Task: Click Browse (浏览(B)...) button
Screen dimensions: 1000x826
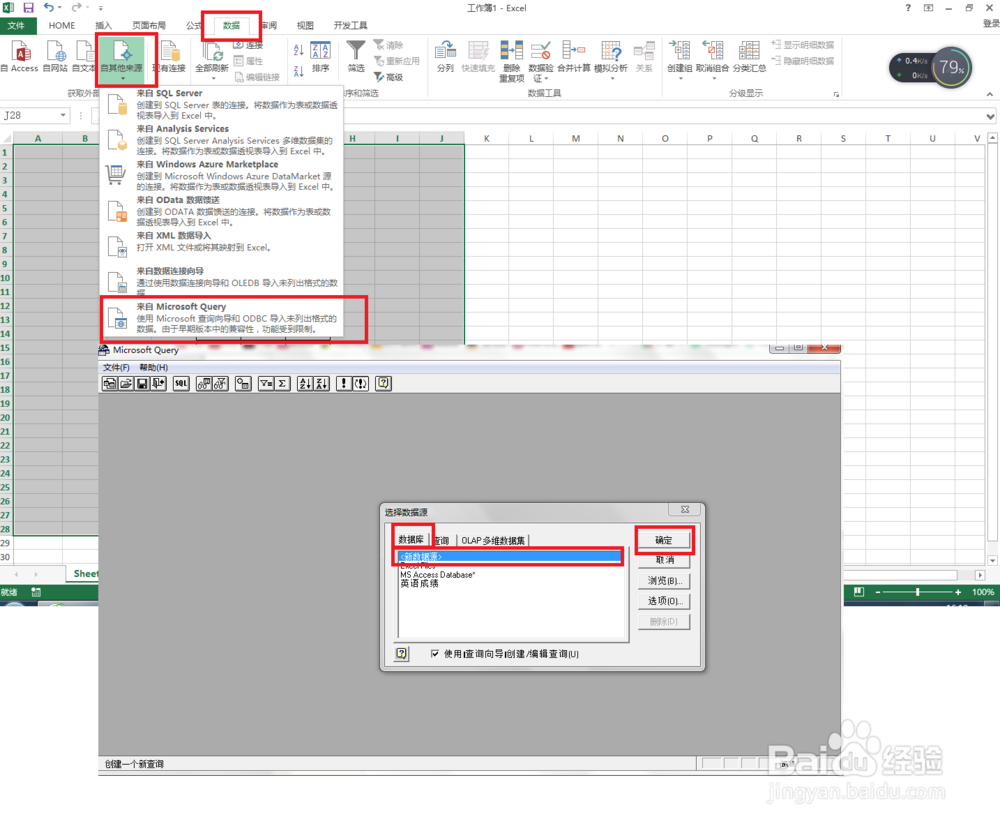Action: coord(664,580)
